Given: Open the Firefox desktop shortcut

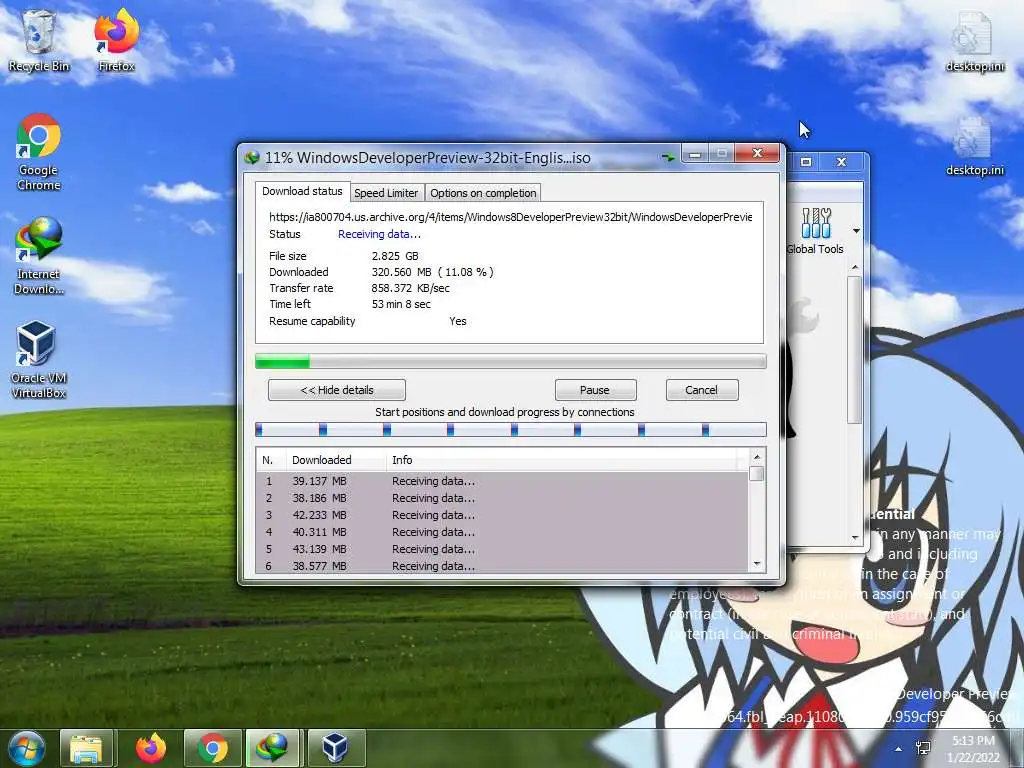Looking at the screenshot, I should pyautogui.click(x=116, y=40).
